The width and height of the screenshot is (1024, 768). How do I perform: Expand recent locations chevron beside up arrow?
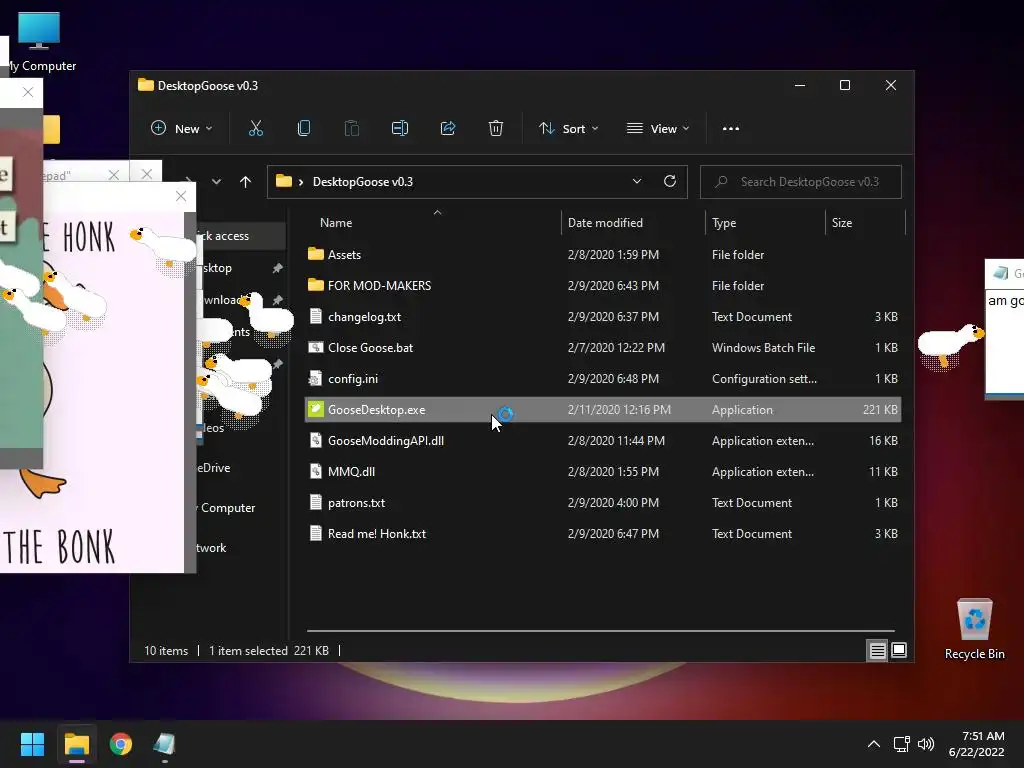pos(216,182)
